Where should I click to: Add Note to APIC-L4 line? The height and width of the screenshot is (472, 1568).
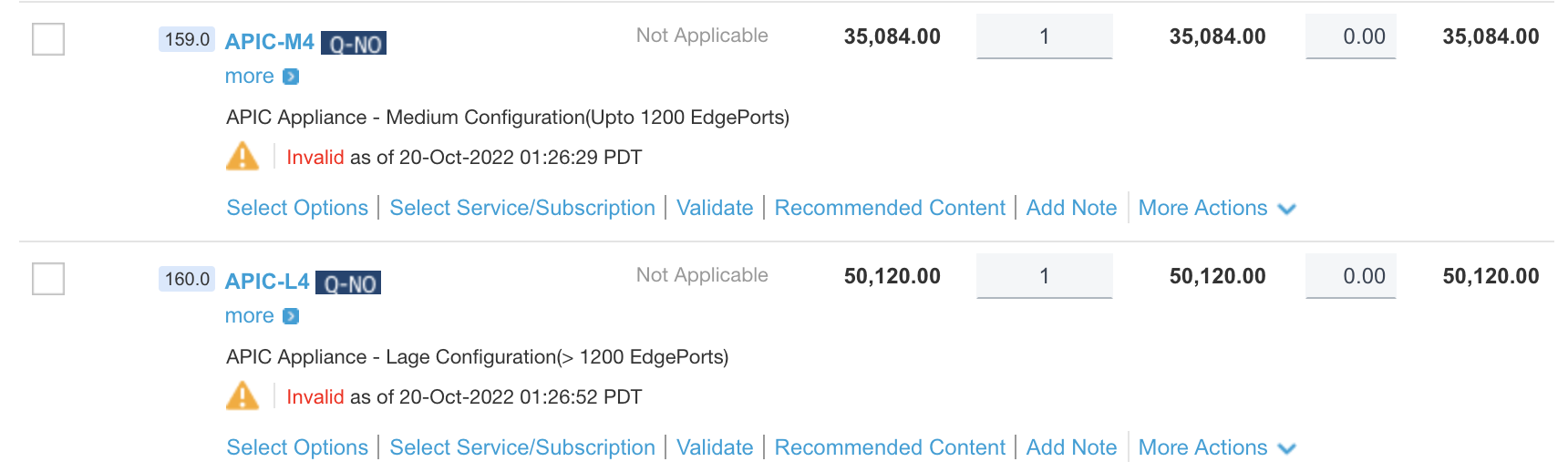(1071, 447)
